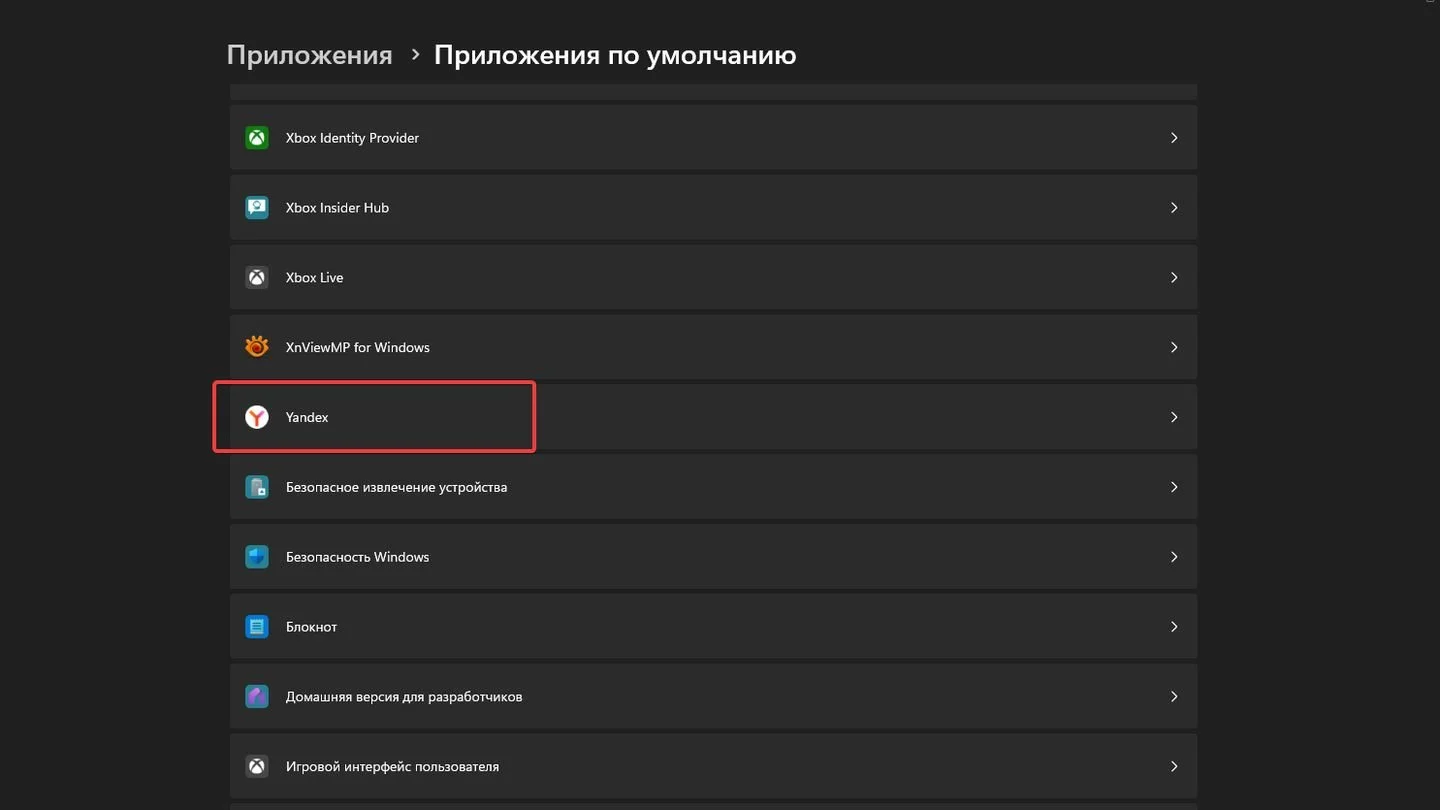This screenshot has width=1440, height=810.
Task: Click the Безопасное извлечение устройства icon
Action: point(257,487)
